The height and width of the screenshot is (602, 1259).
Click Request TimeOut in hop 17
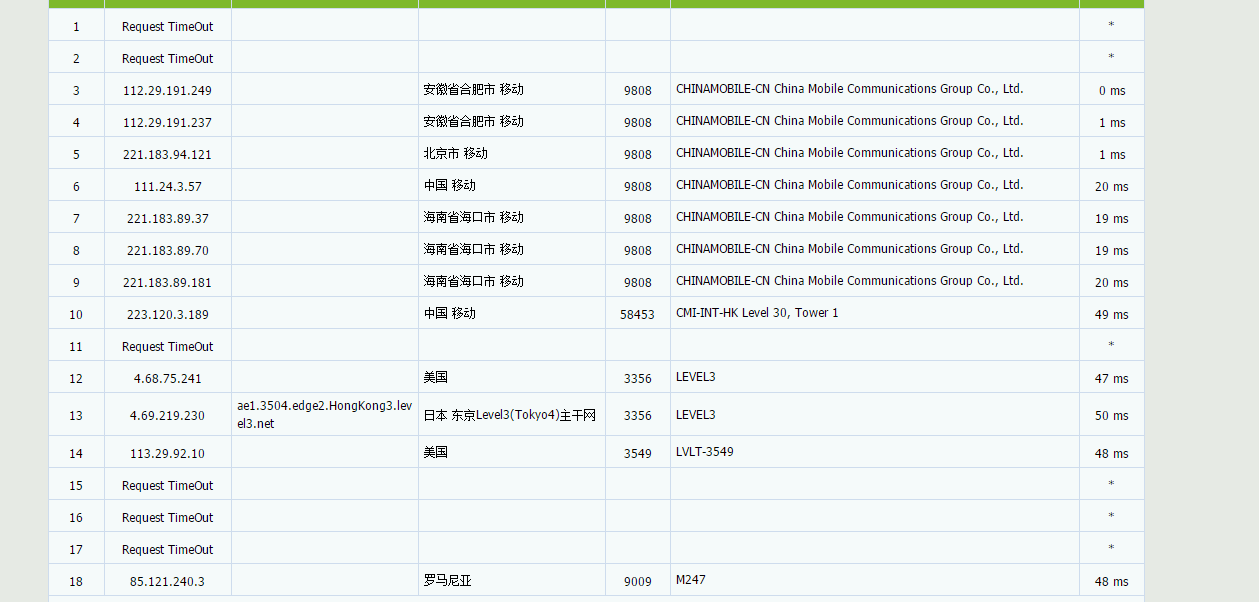tap(167, 549)
